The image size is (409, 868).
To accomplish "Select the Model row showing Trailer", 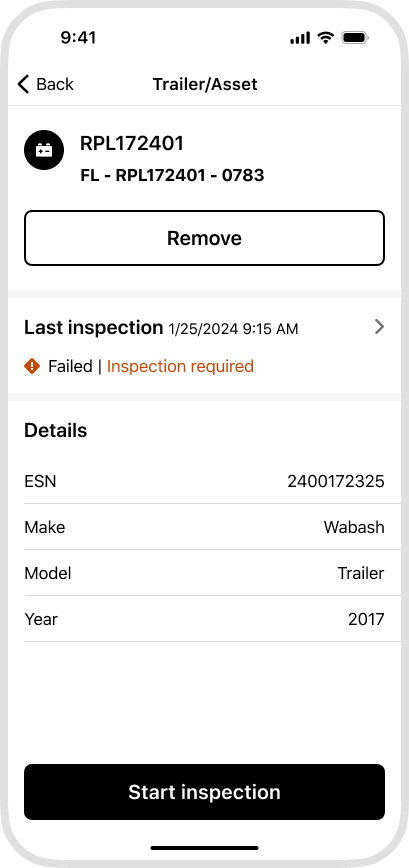I will (x=204, y=573).
